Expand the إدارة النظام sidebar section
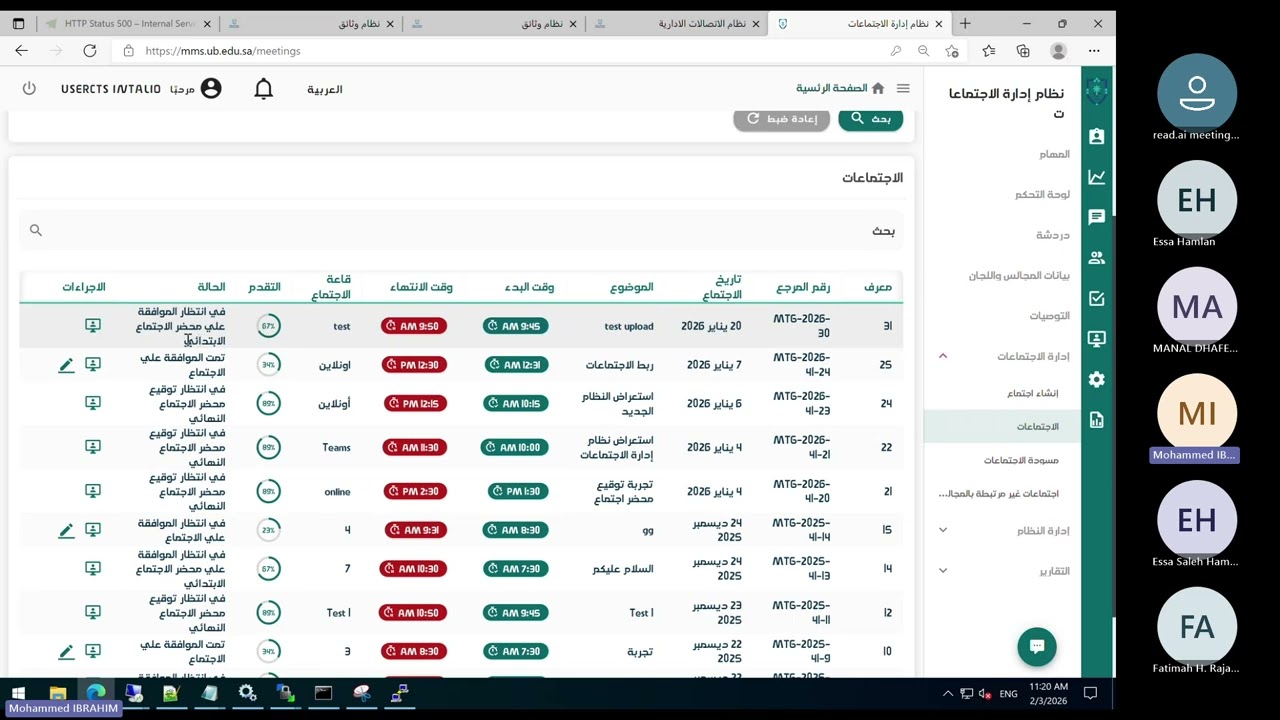Image resolution: width=1280 pixels, height=720 pixels. pos(942,530)
